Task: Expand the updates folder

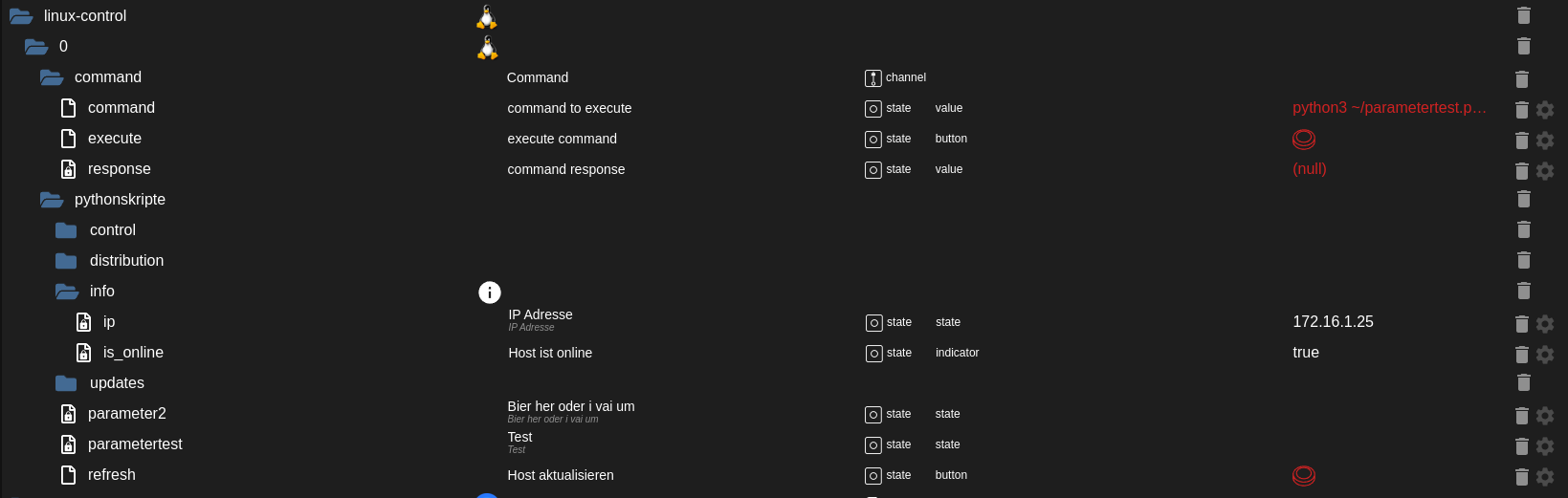Action: [66, 383]
